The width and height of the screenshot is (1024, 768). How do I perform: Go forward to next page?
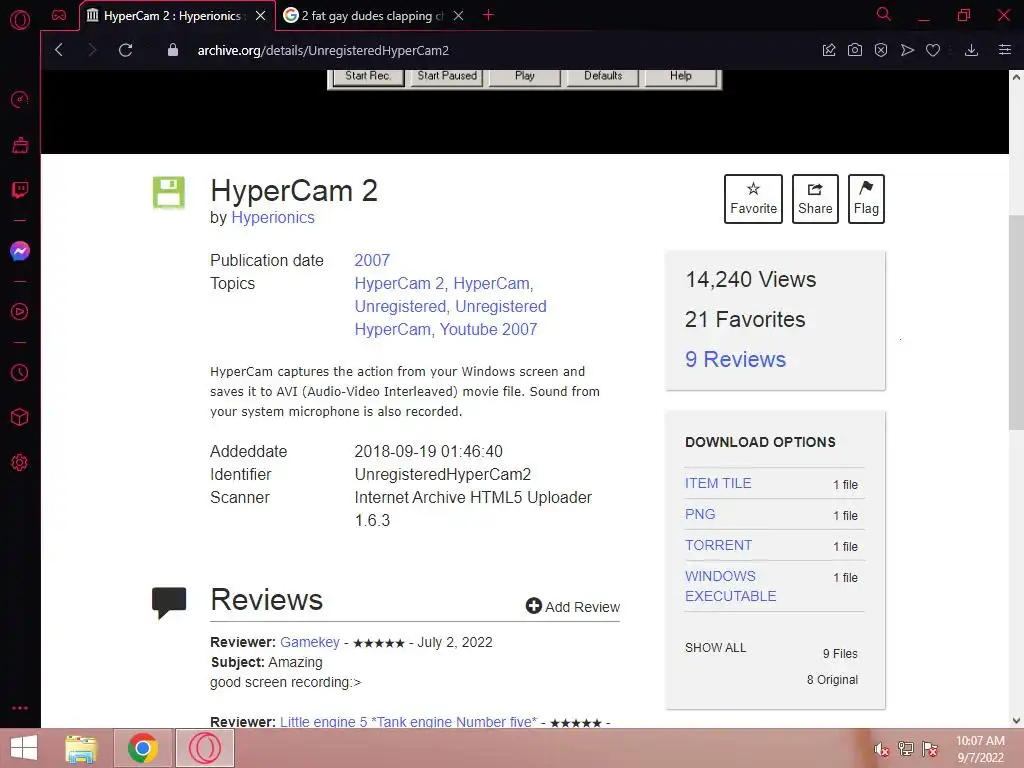pos(92,50)
